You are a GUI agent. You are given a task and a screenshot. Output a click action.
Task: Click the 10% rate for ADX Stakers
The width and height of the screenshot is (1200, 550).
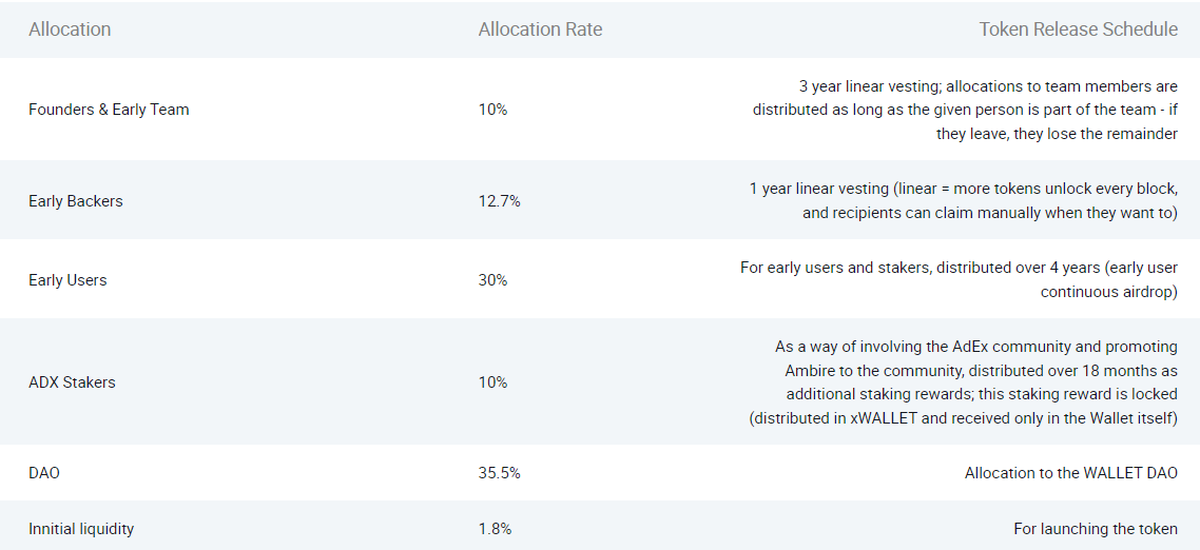point(493,382)
